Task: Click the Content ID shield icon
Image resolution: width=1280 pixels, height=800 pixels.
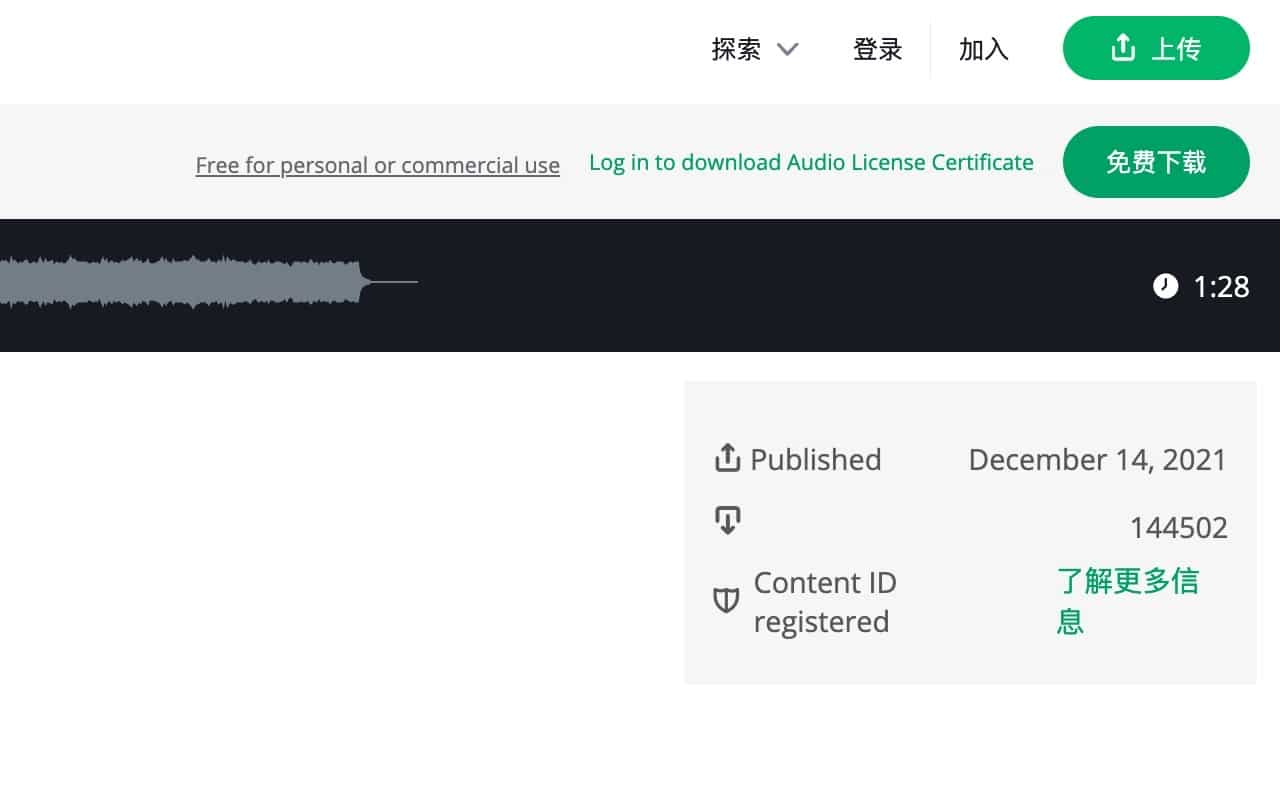Action: [725, 601]
